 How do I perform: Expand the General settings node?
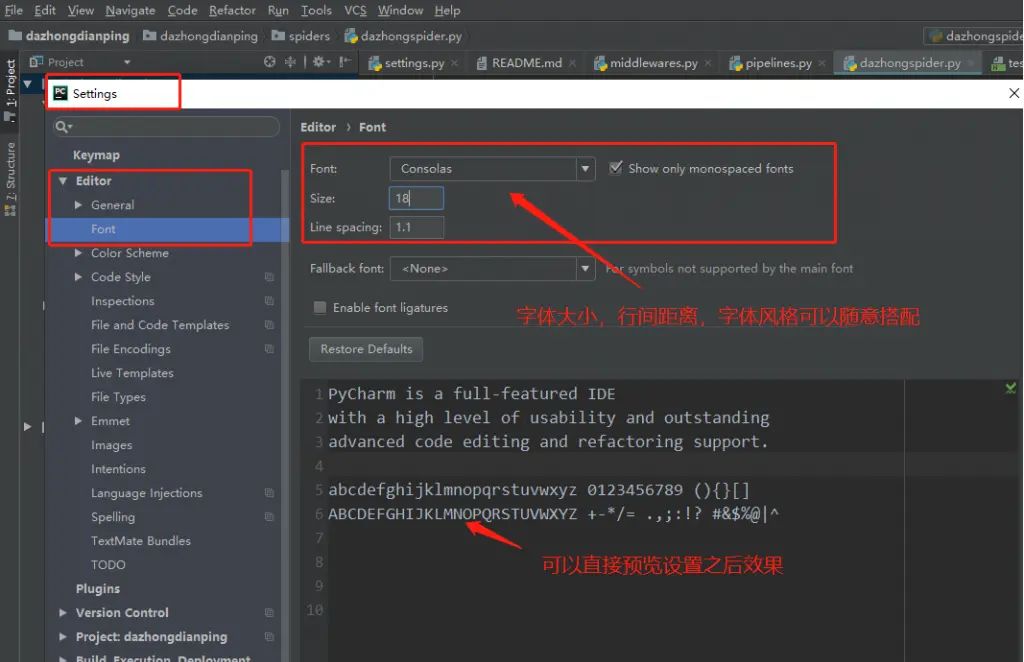point(78,205)
